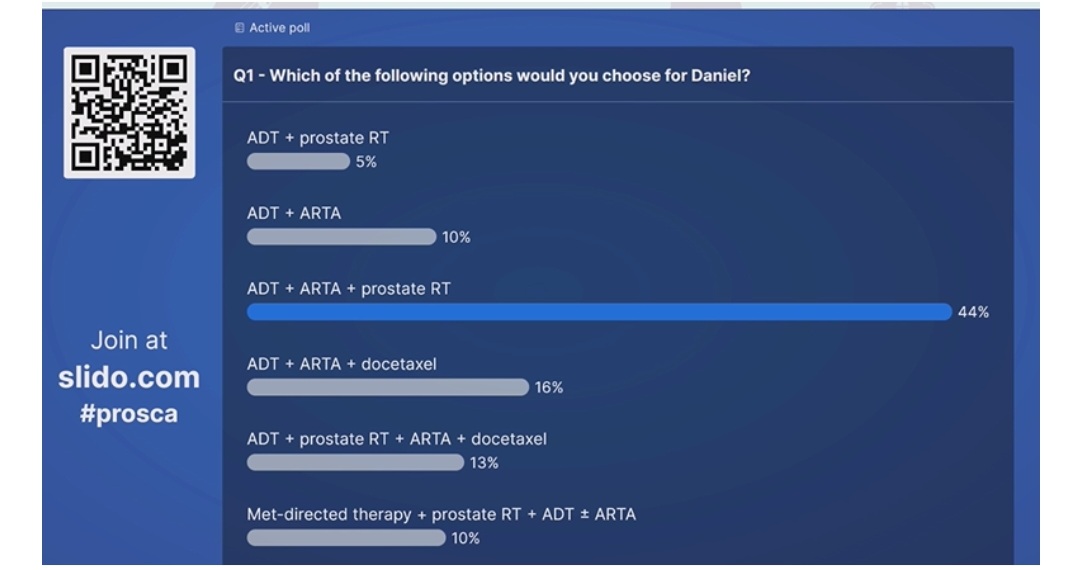This screenshot has width=1080, height=570.
Task: Select the ADT + prostate RT option
Action: (318, 138)
